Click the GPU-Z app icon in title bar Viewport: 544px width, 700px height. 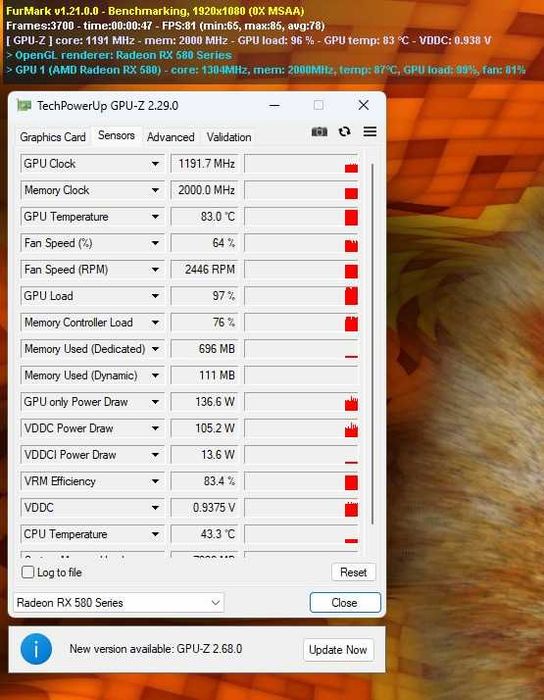click(24, 106)
